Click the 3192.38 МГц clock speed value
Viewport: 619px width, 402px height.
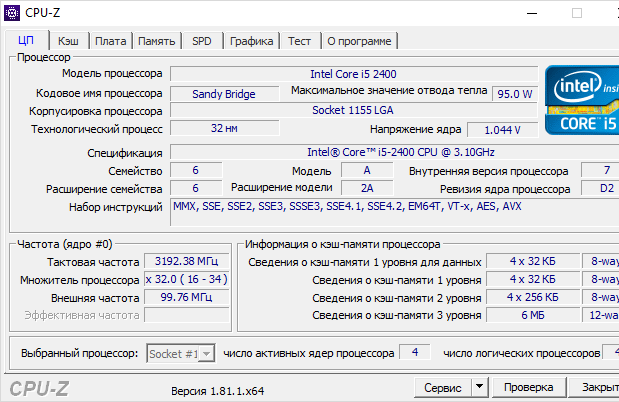[x=186, y=261]
